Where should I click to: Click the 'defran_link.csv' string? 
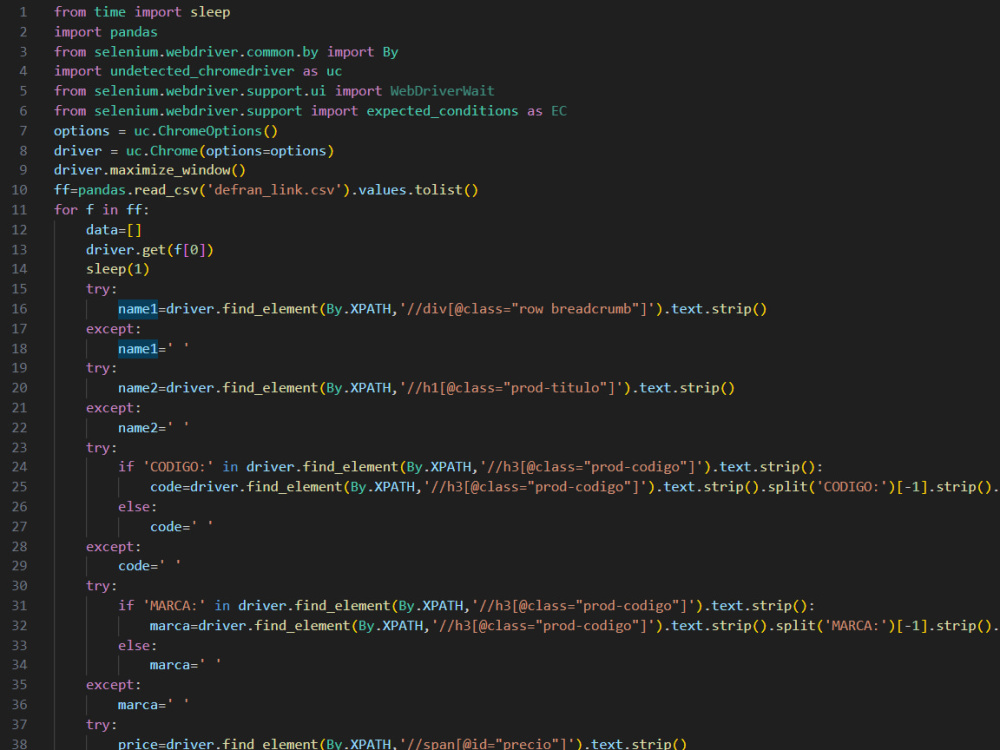274,190
